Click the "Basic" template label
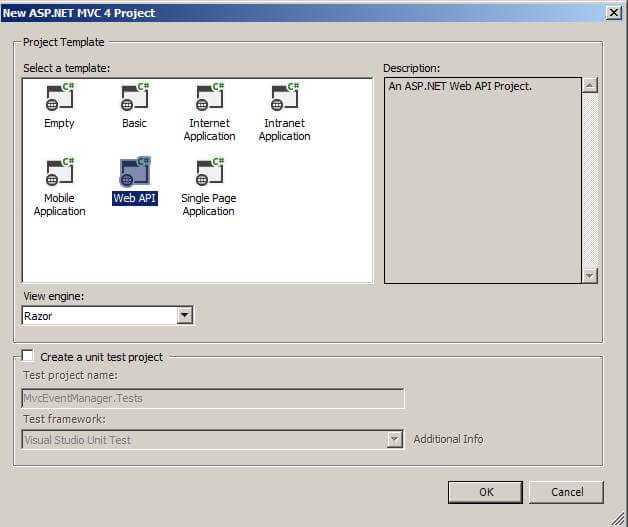 pyautogui.click(x=135, y=123)
